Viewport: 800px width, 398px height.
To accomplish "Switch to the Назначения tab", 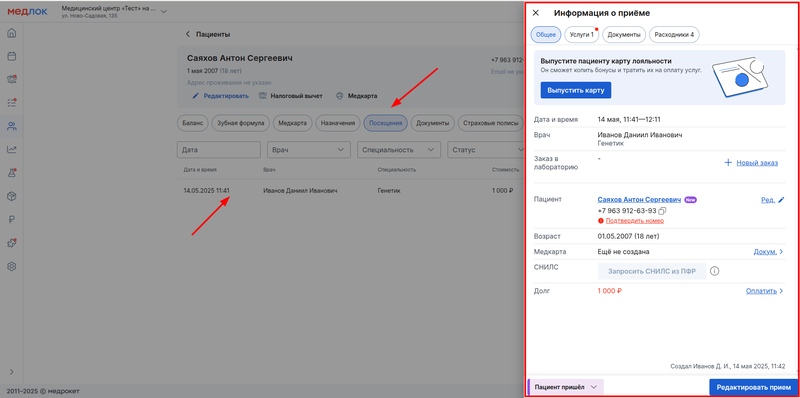I will pos(338,123).
